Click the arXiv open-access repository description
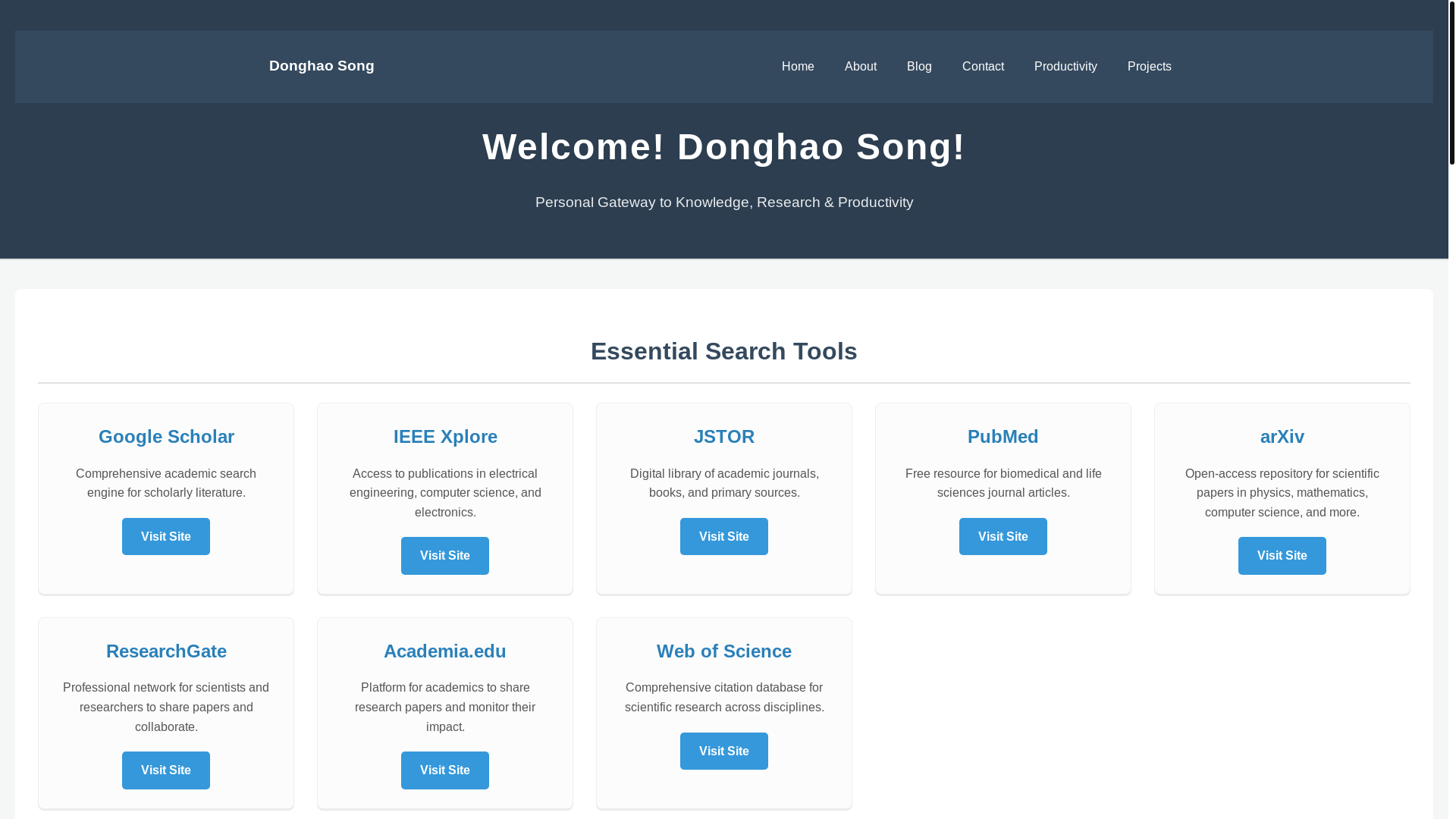1456x819 pixels. pos(1282,493)
